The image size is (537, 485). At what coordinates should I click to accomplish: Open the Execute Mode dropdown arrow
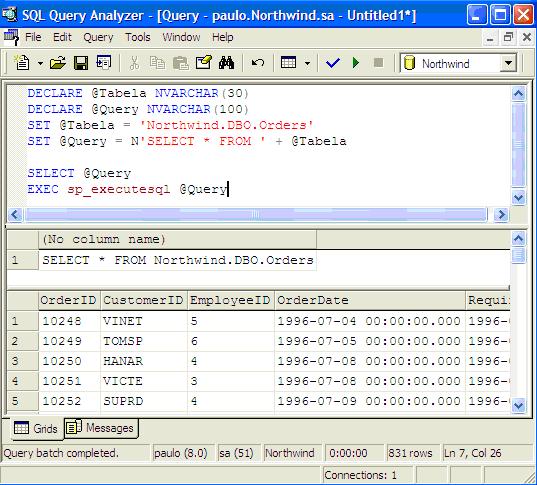click(x=307, y=63)
